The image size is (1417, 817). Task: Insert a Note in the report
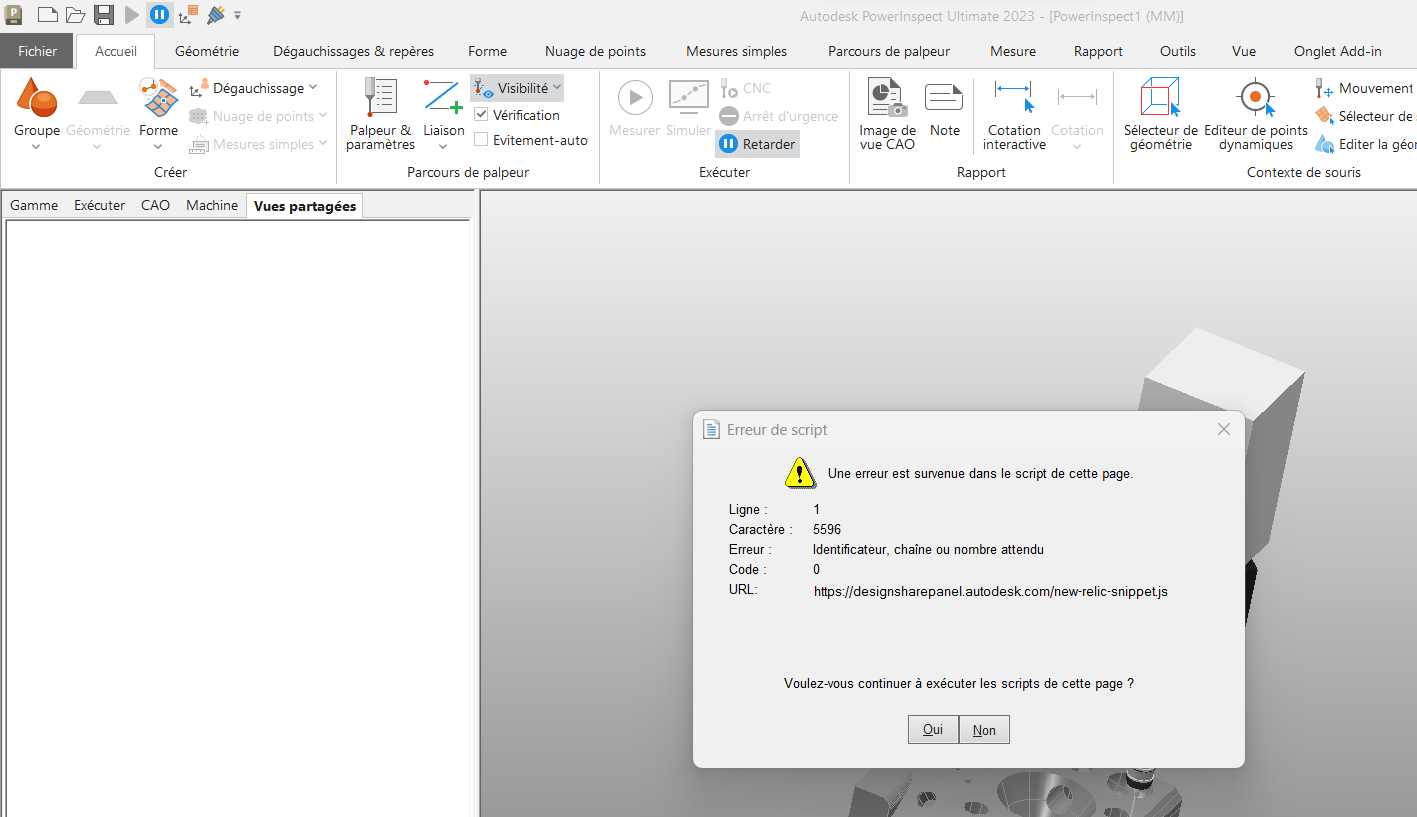click(x=944, y=110)
